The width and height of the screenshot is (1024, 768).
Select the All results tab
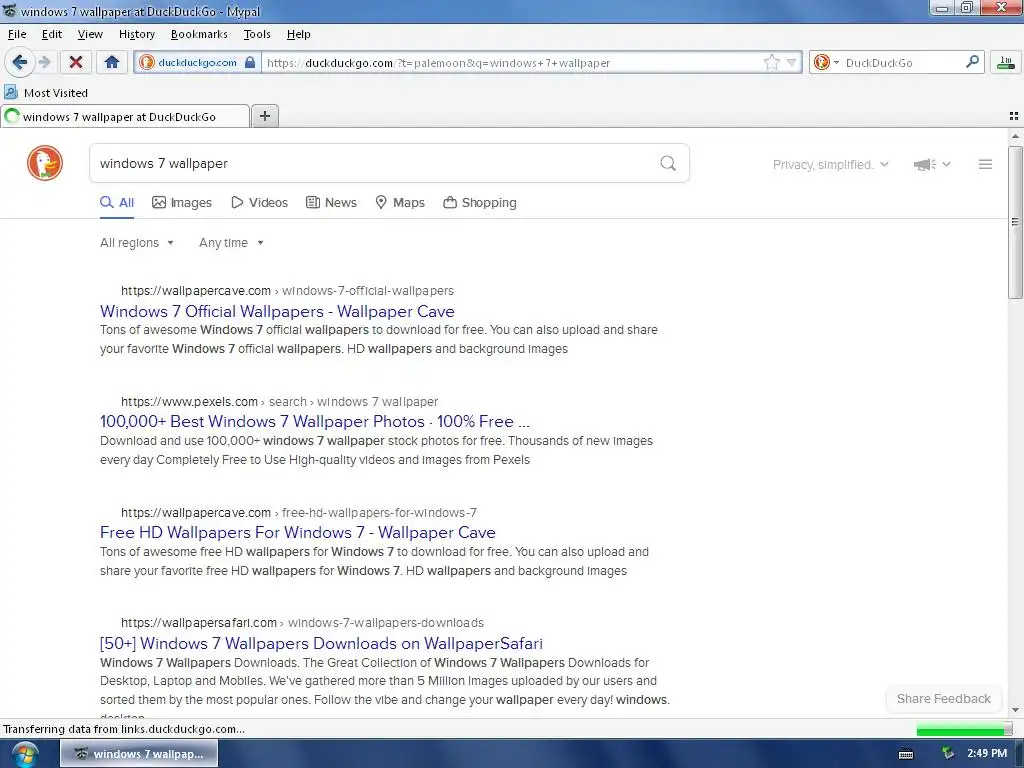pyautogui.click(x=117, y=202)
